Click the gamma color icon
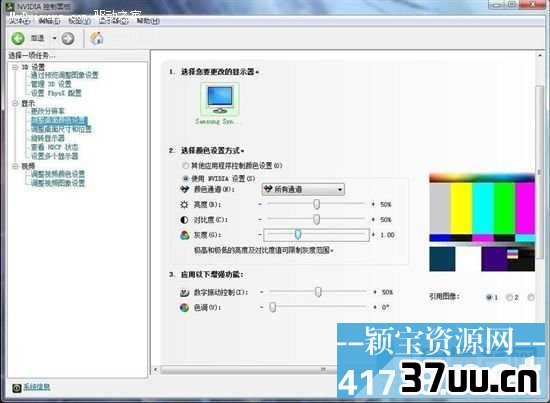Viewport: 550px width, 403px height. click(x=185, y=235)
